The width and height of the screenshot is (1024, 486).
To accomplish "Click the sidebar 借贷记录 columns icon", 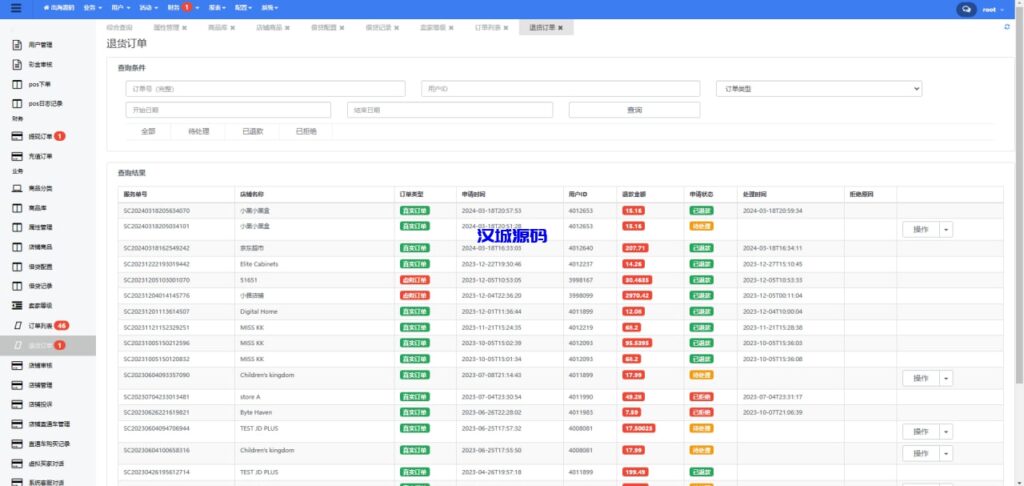I will point(18,286).
